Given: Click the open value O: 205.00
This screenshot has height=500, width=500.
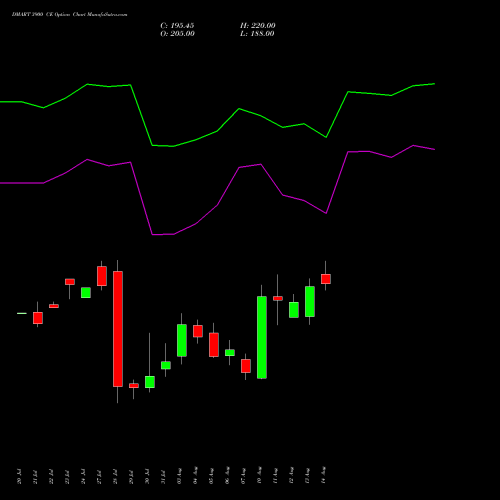Looking at the screenshot, I should pos(177,34).
